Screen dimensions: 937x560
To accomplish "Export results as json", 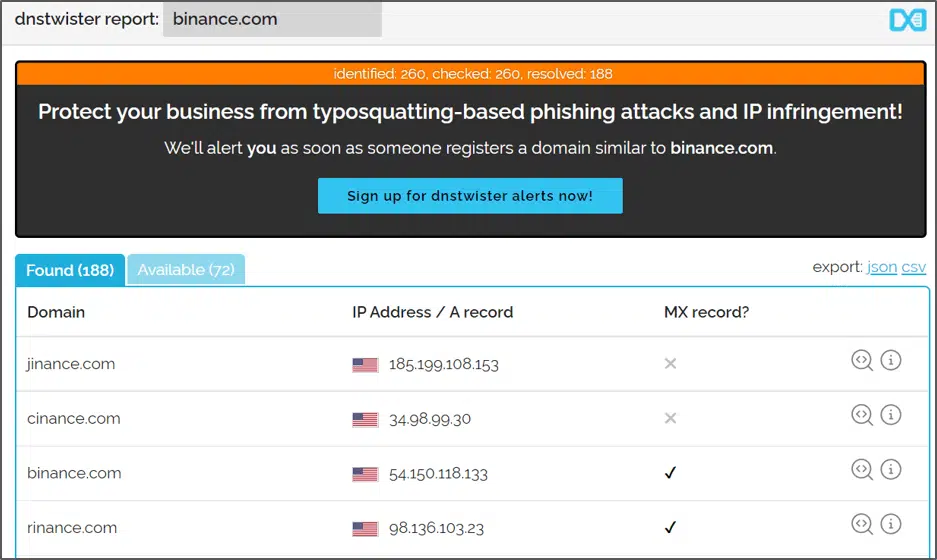I will point(881,267).
